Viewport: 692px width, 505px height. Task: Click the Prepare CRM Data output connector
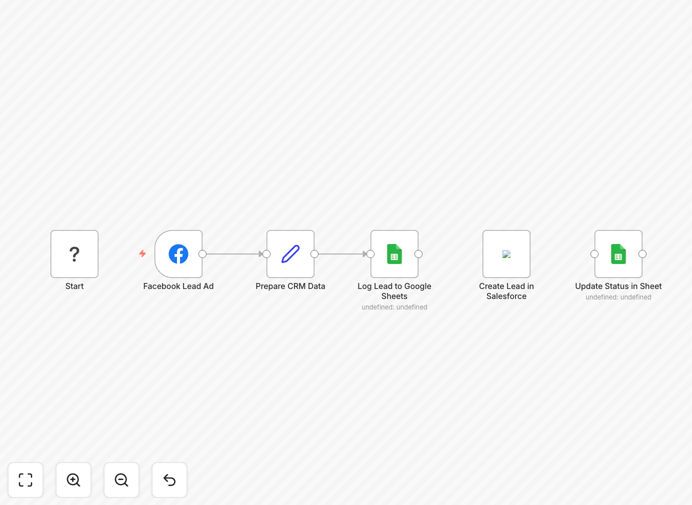tap(315, 254)
